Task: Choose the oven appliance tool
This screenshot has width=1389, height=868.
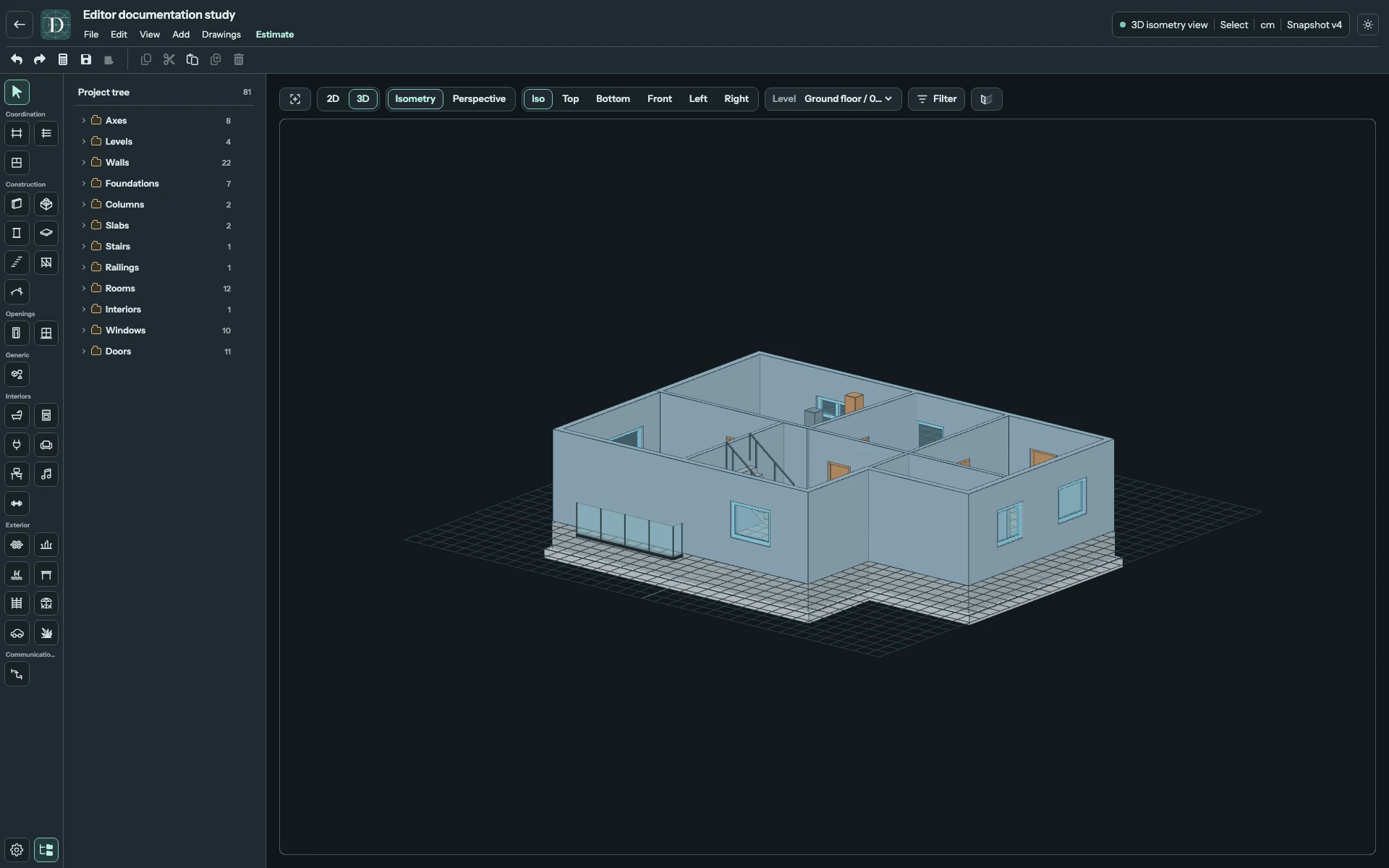Action: (x=46, y=416)
